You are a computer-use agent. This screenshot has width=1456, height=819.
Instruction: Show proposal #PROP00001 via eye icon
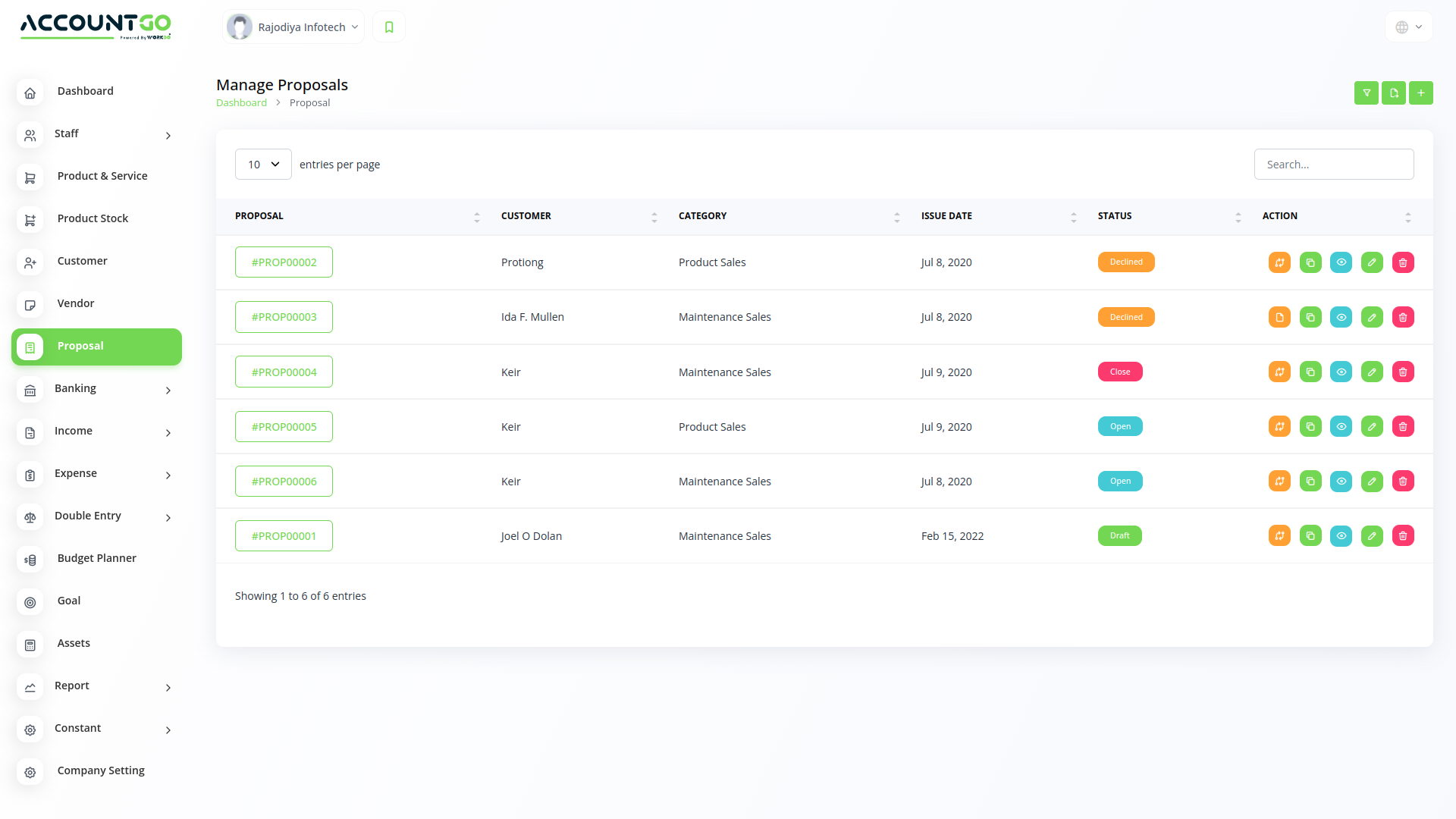click(x=1341, y=535)
